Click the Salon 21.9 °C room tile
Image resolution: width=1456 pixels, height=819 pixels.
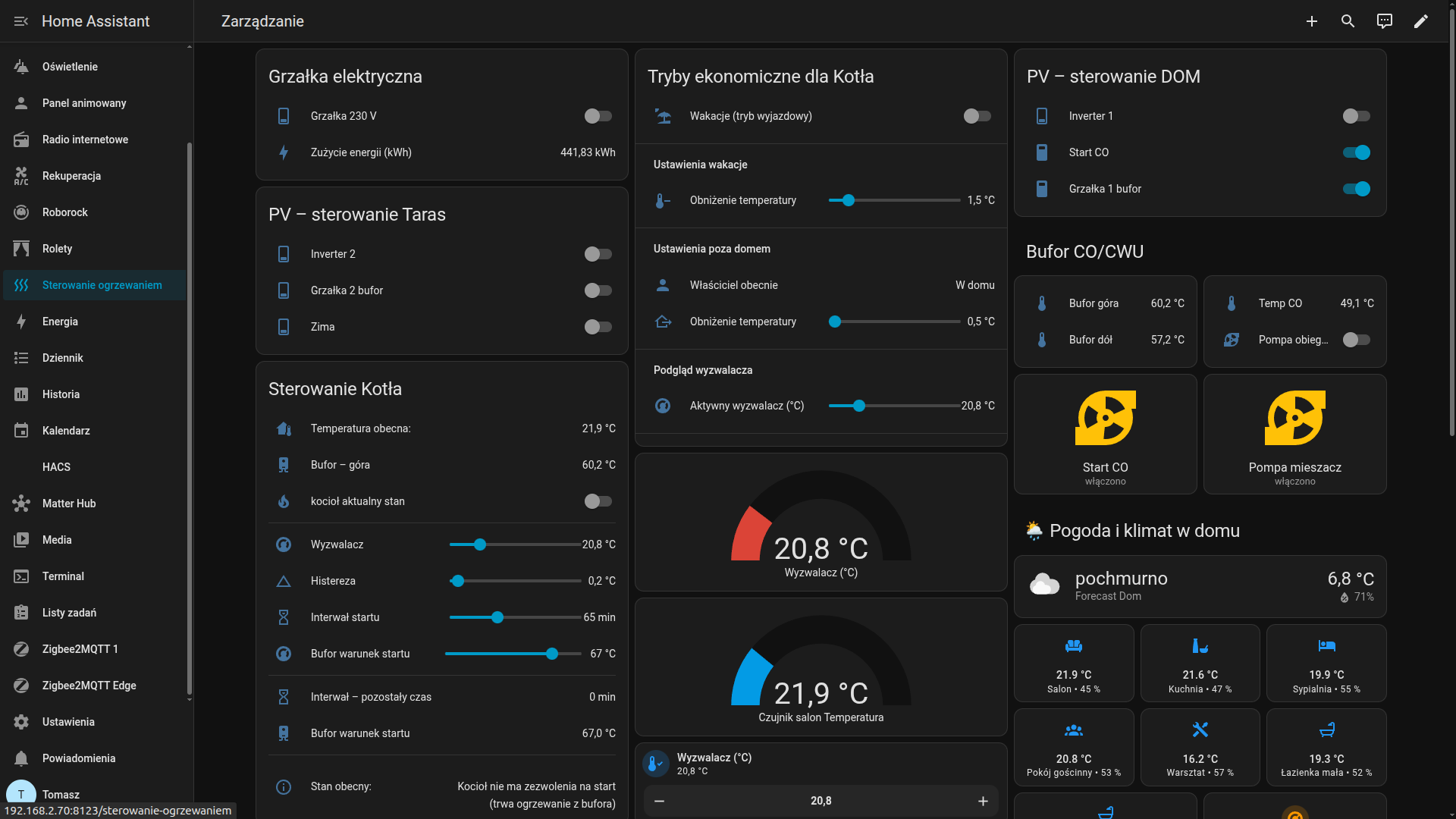[x=1073, y=664]
